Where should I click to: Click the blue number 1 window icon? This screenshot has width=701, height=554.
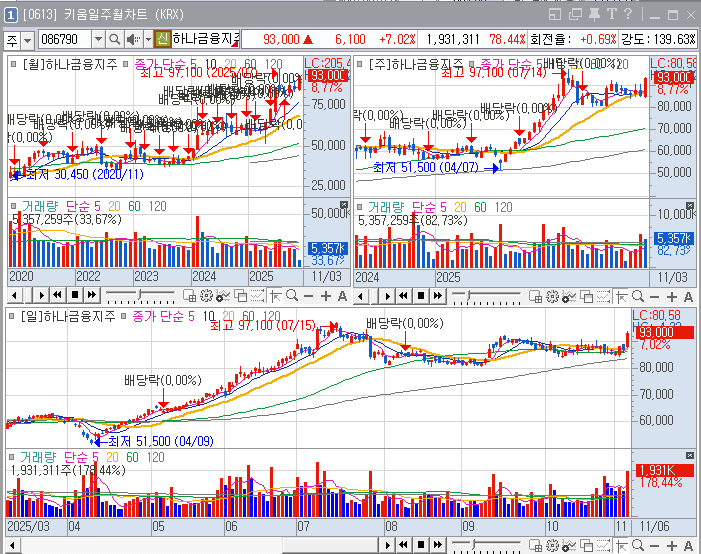pos(10,15)
